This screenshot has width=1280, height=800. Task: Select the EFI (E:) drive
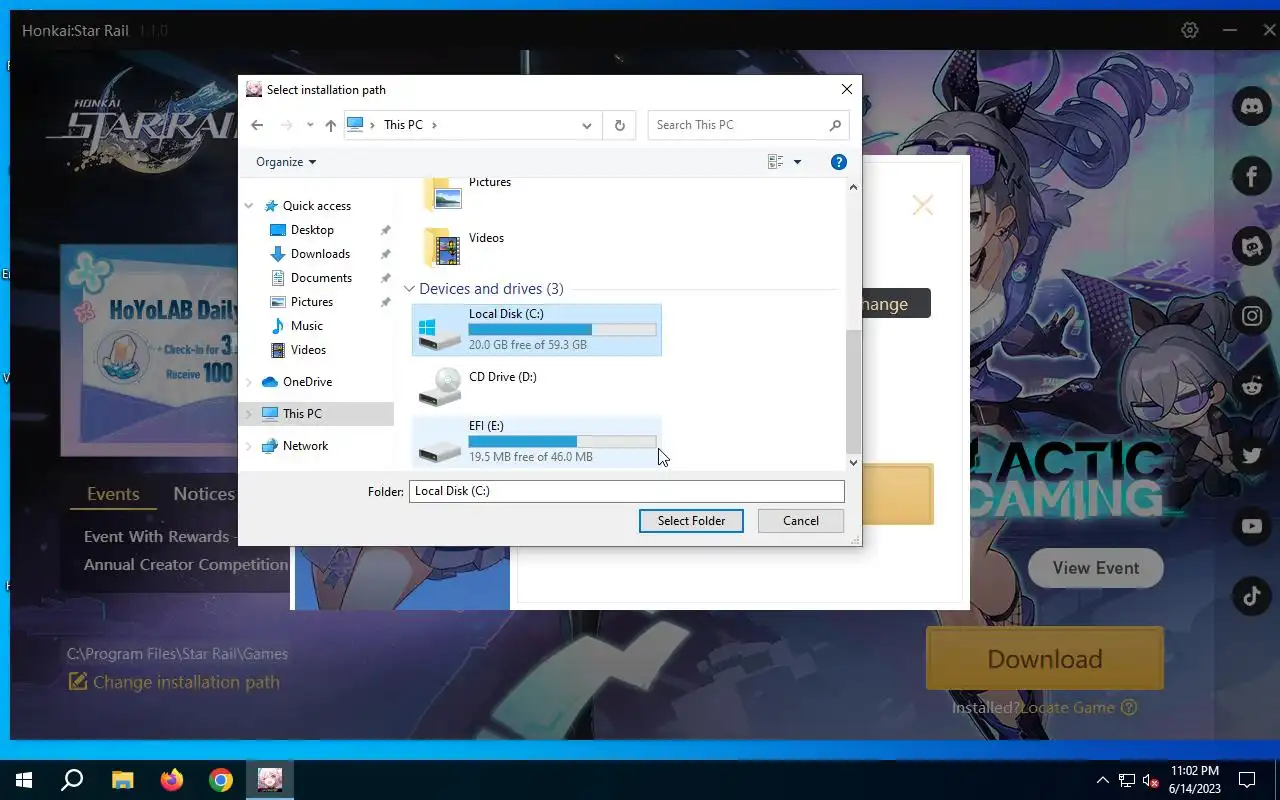[537, 441]
